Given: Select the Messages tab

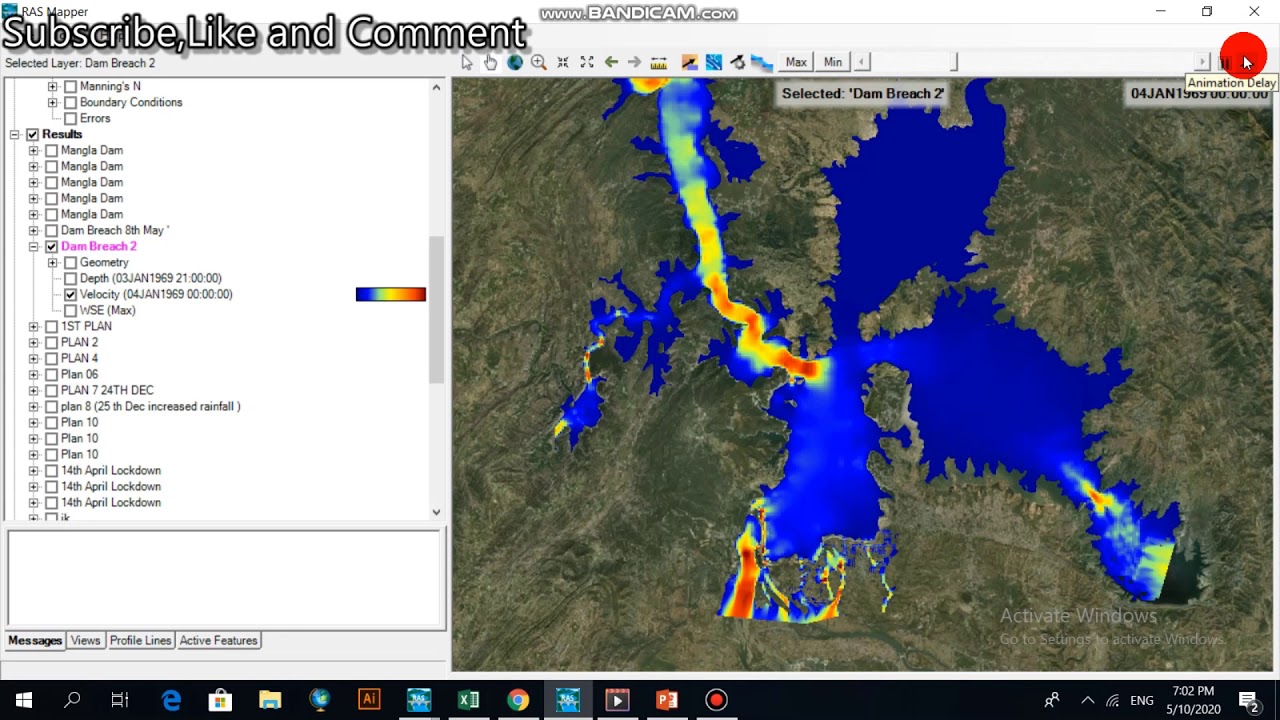Looking at the screenshot, I should [35, 640].
